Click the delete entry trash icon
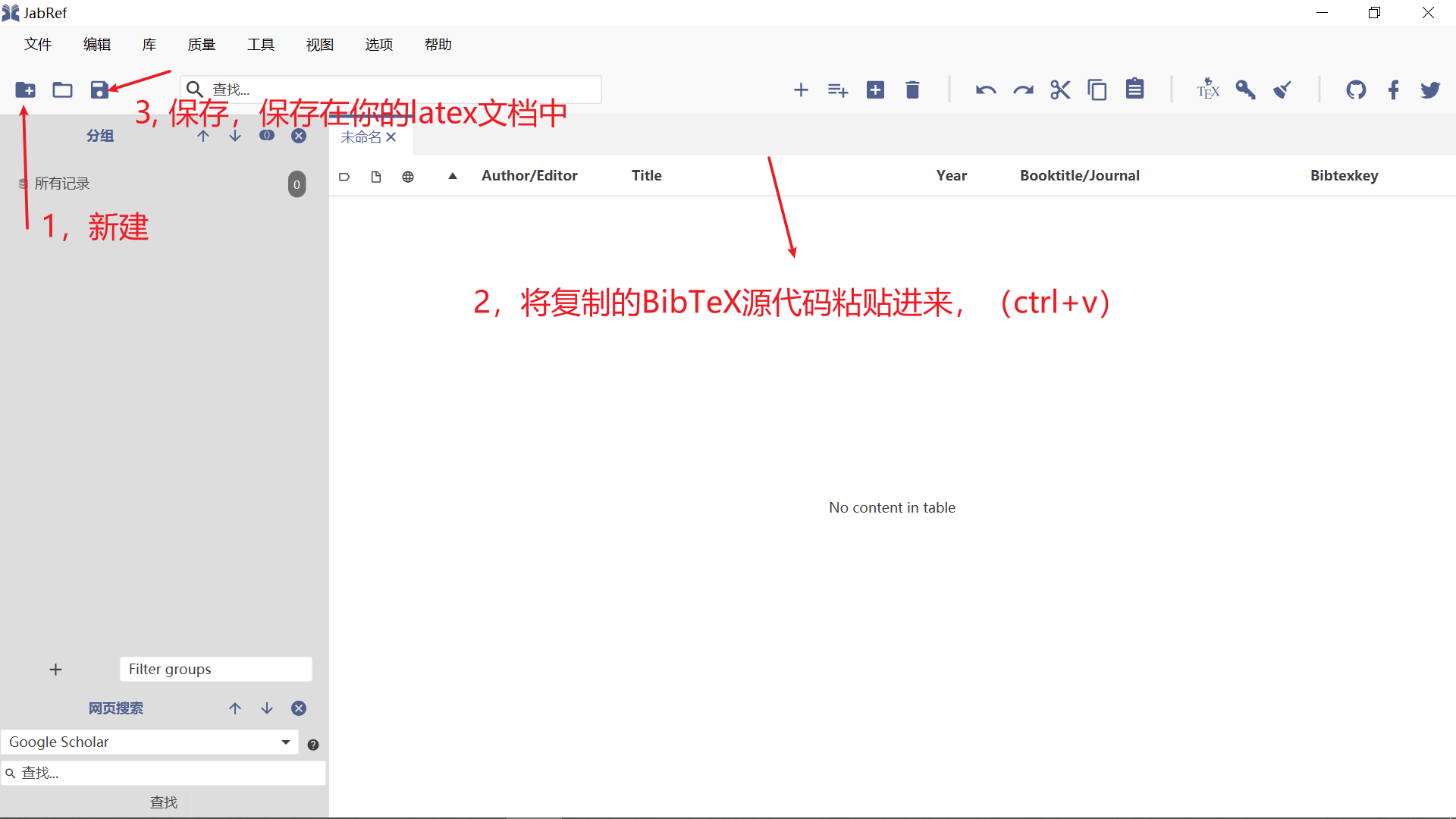1456x819 pixels. click(912, 90)
